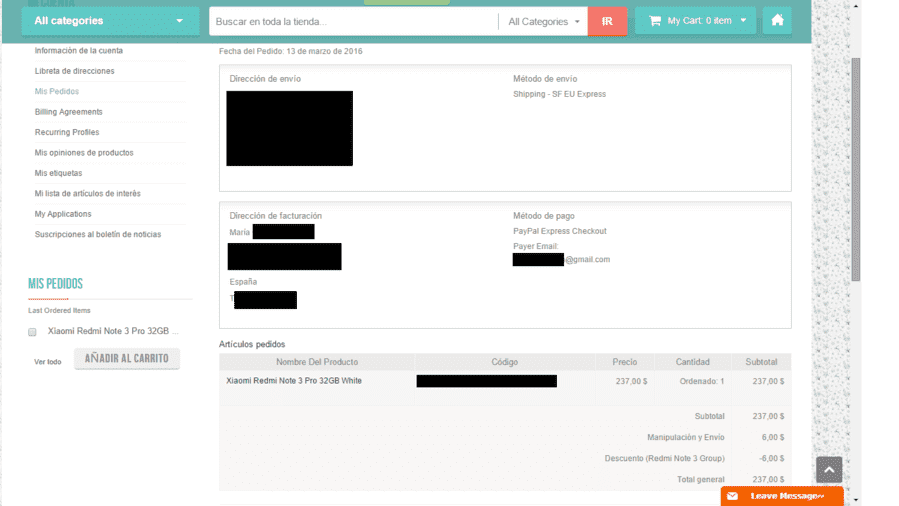Open the Leave Message chat bar
899x506 pixels.
click(x=782, y=496)
